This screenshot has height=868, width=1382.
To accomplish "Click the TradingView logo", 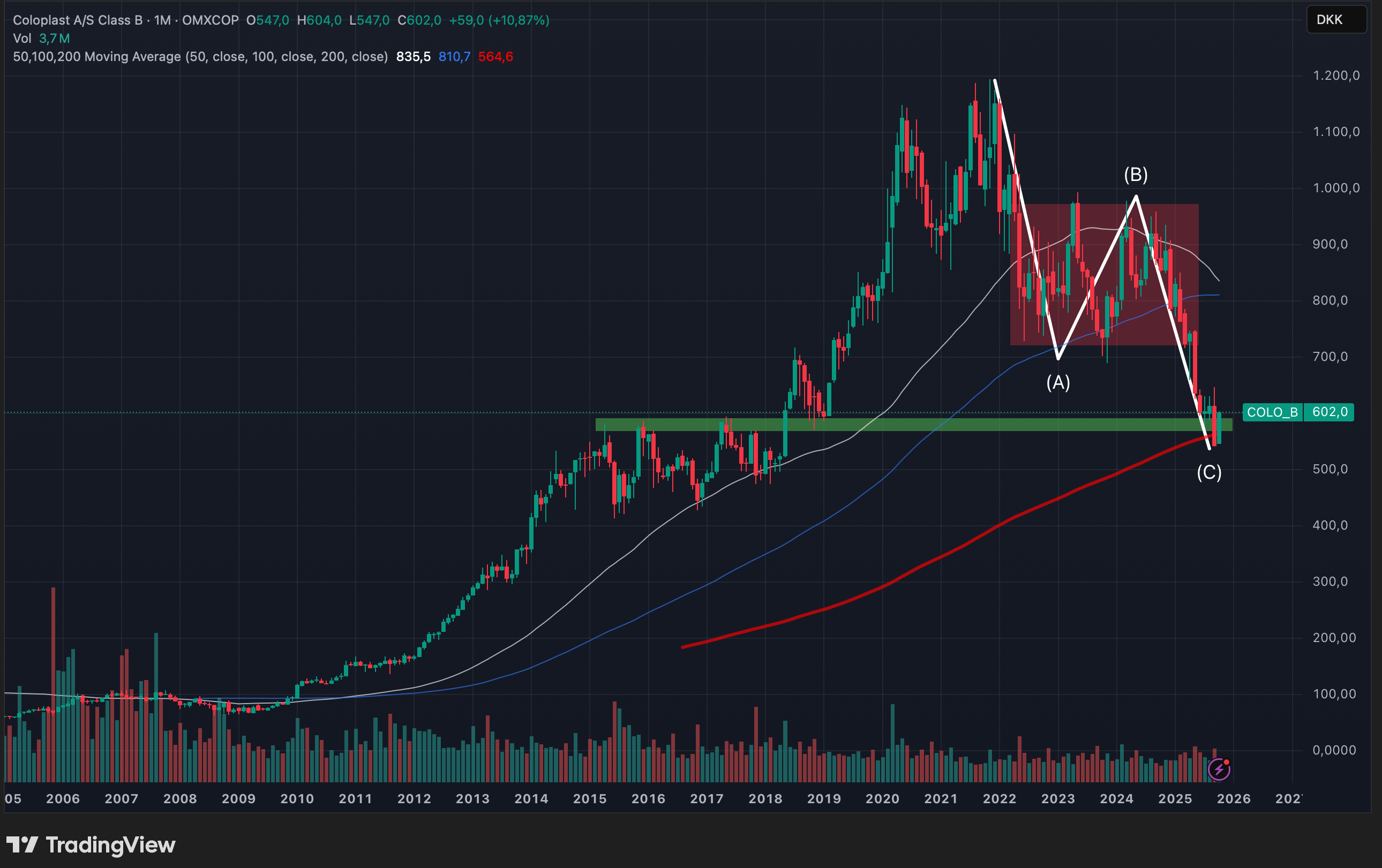I will [x=91, y=845].
